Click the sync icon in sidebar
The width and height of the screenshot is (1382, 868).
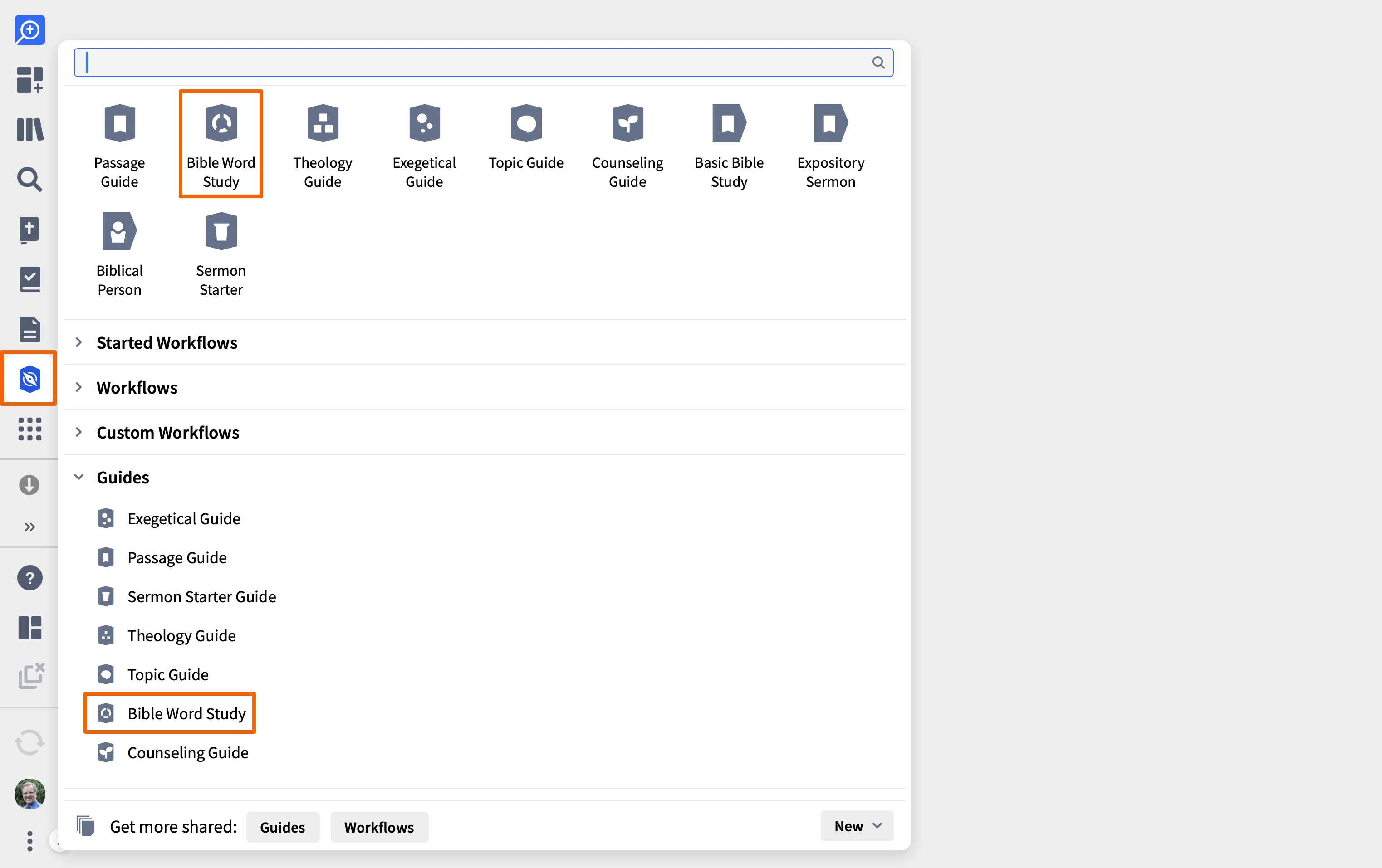pos(30,742)
